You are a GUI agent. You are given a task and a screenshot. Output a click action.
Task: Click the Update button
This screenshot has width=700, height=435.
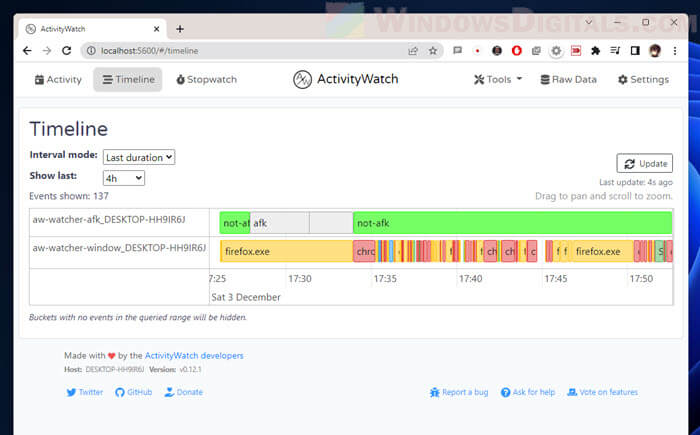click(645, 163)
